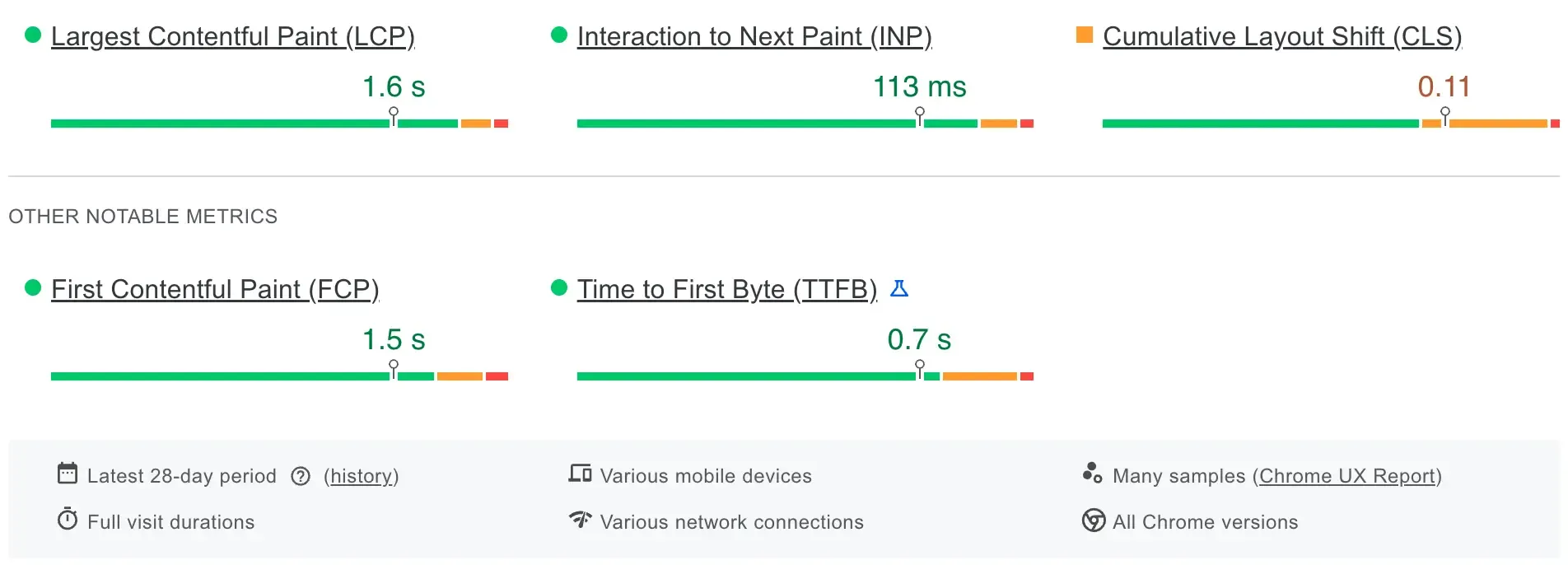1568x565 pixels.
Task: Click the question mark help icon near history
Action: (300, 476)
